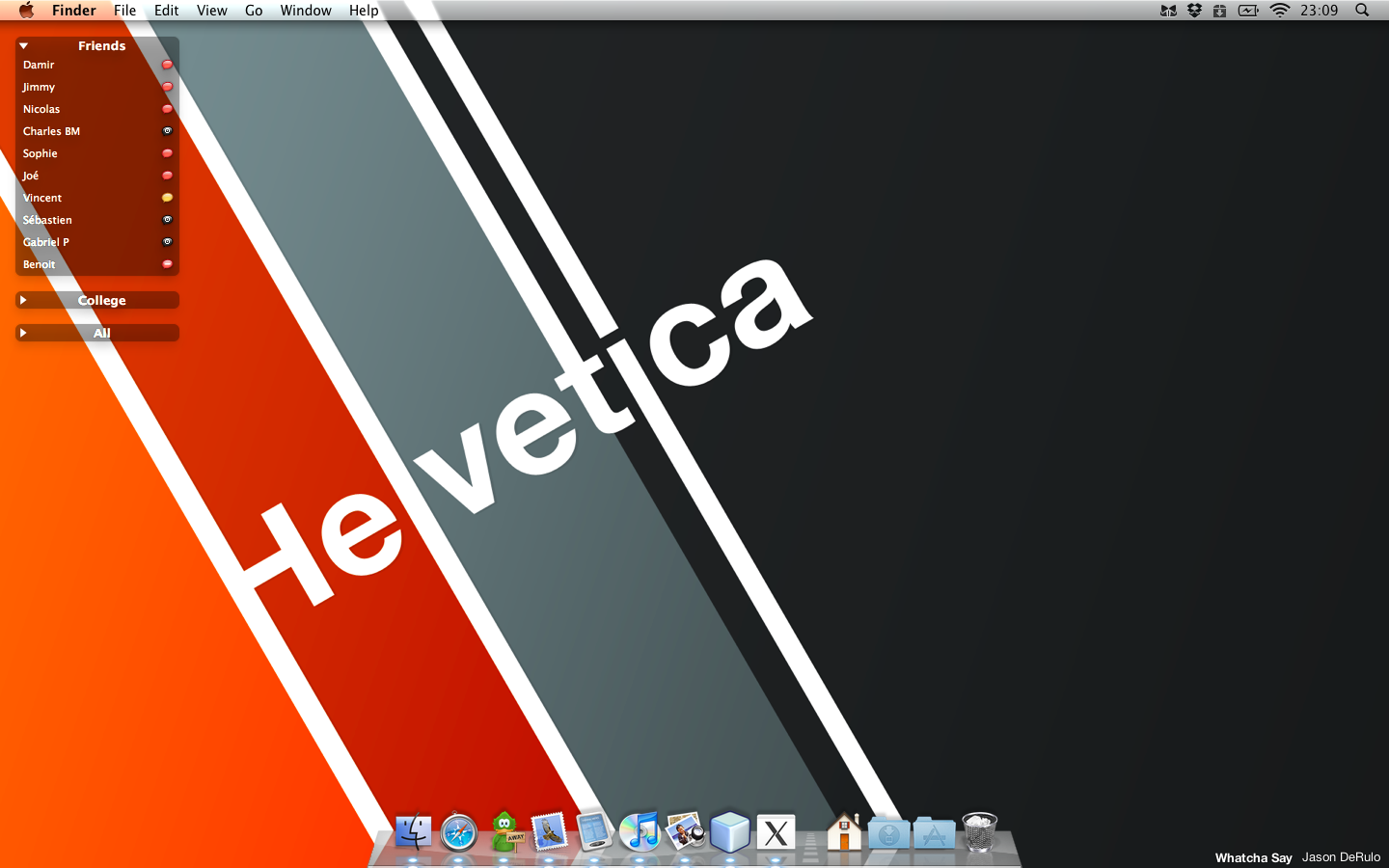Image resolution: width=1389 pixels, height=868 pixels.
Task: Click Sébastien's status indicator
Action: pos(167,220)
